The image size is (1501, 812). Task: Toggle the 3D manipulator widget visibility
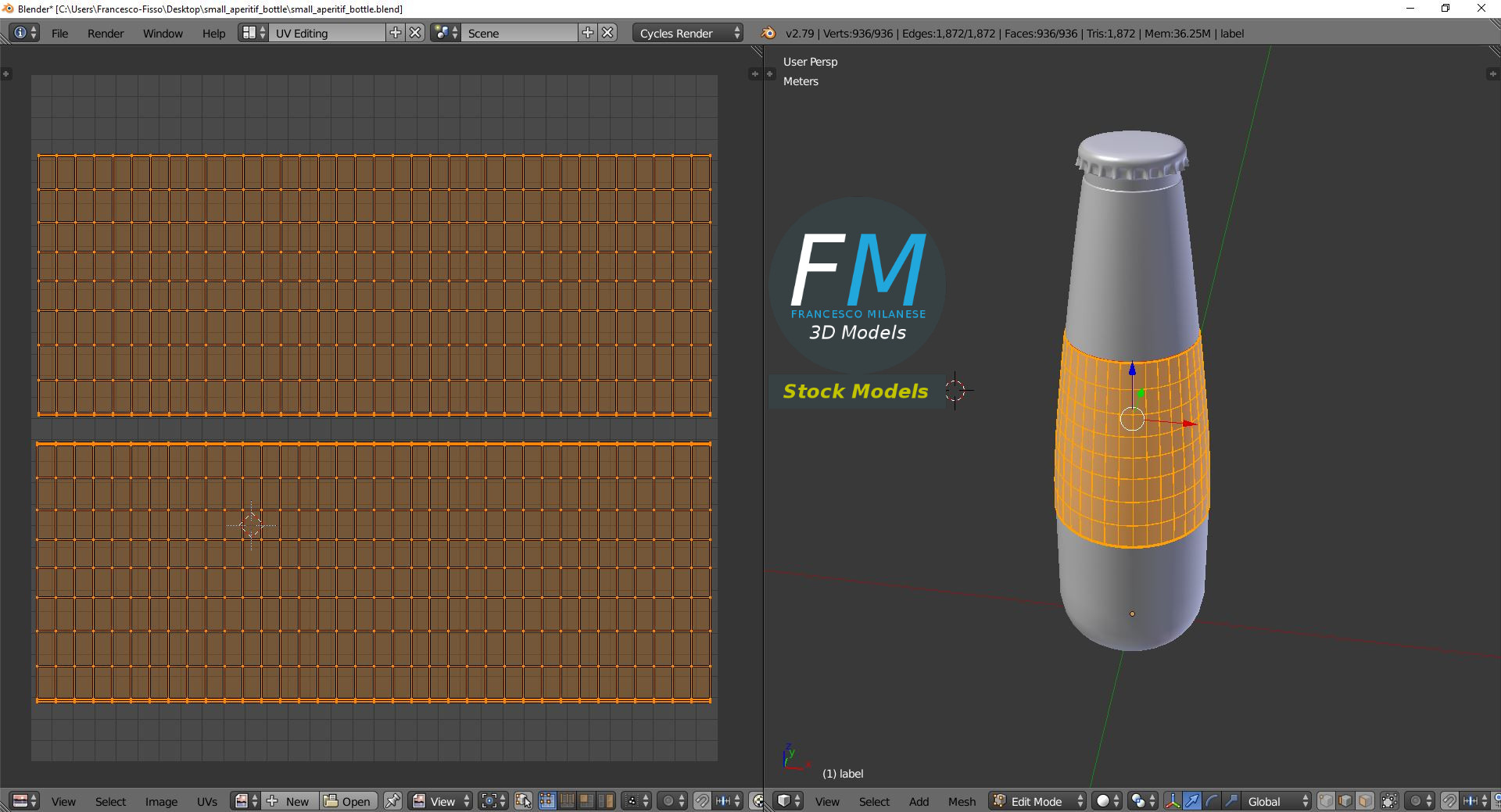point(1173,801)
